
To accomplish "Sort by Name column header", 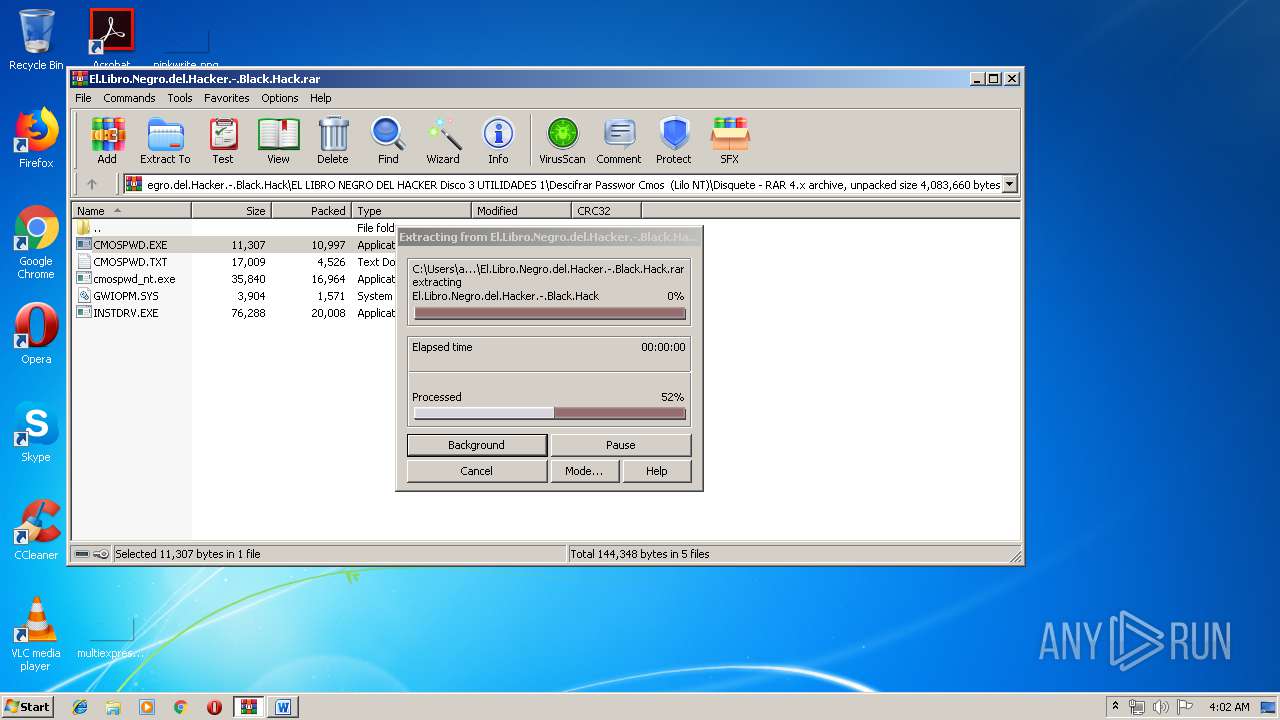I will click(x=131, y=211).
